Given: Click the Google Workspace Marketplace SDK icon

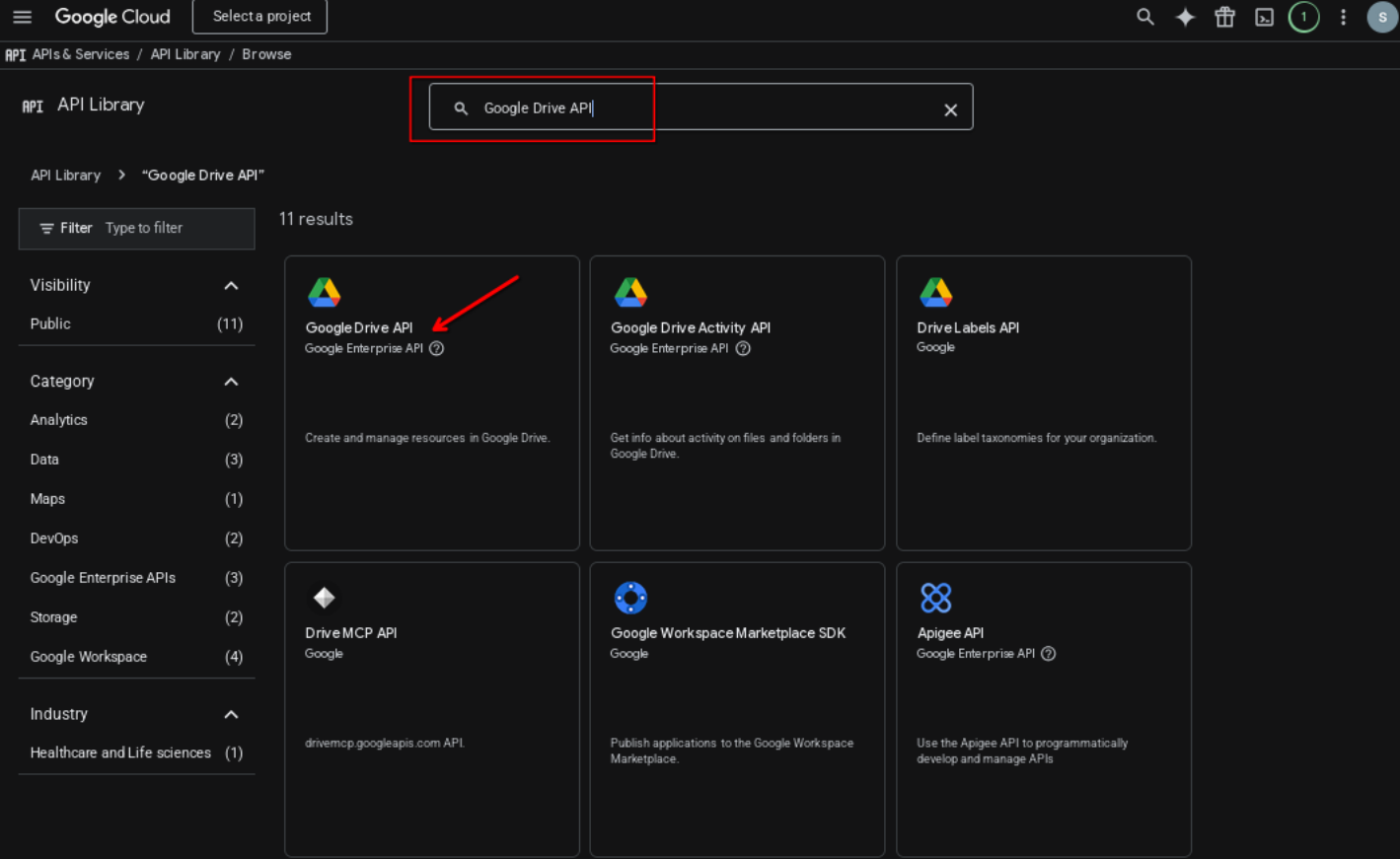Looking at the screenshot, I should click(x=630, y=598).
